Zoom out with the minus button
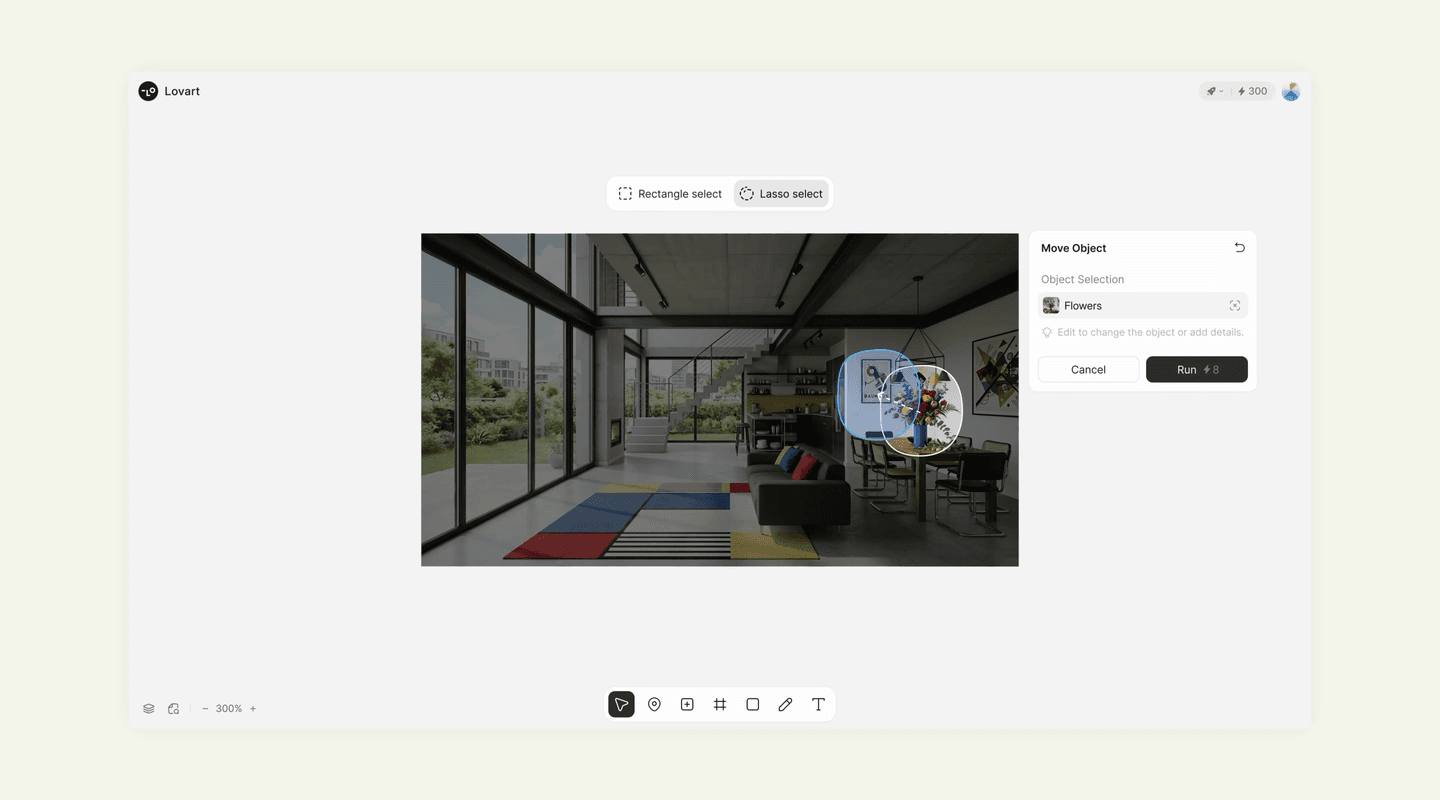The width and height of the screenshot is (1440, 800). (205, 709)
